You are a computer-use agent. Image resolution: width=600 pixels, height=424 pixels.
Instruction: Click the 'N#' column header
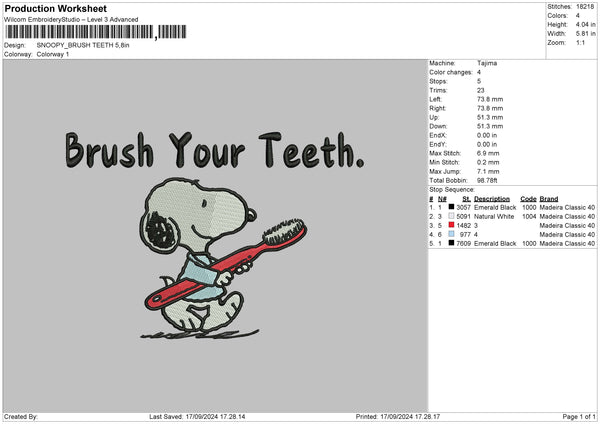pos(442,199)
